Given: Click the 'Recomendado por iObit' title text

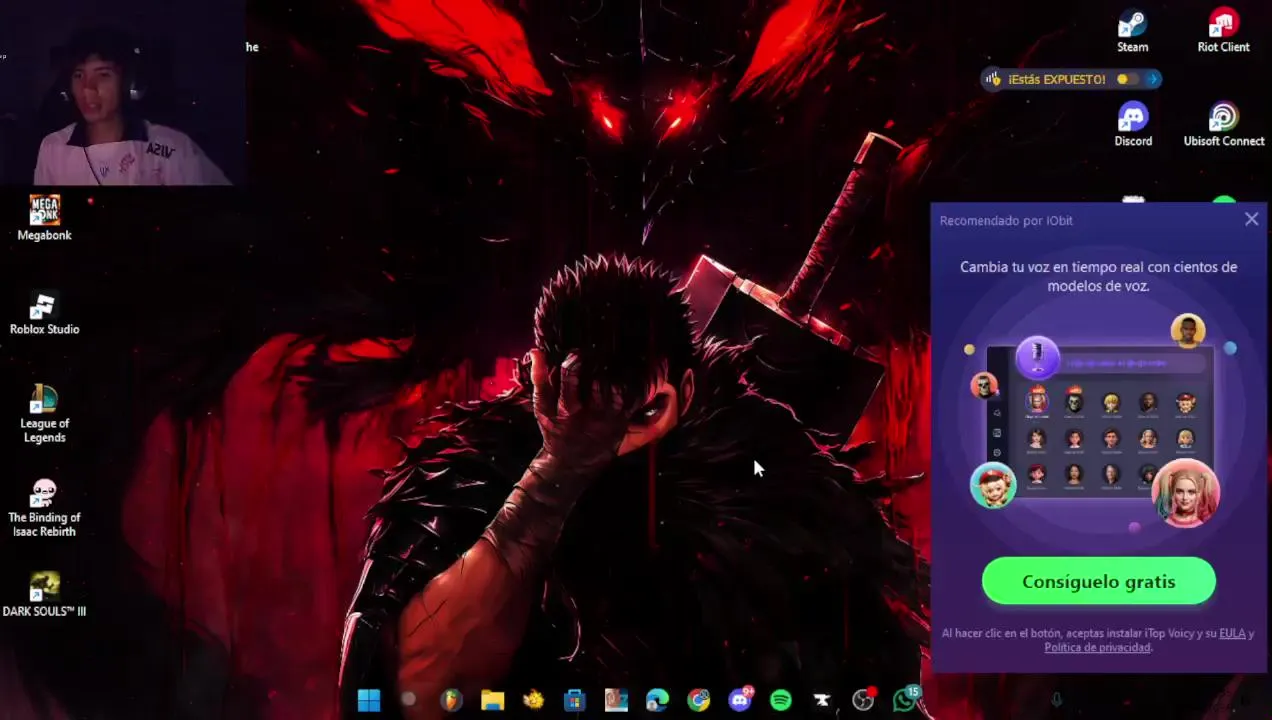Looking at the screenshot, I should (1006, 220).
